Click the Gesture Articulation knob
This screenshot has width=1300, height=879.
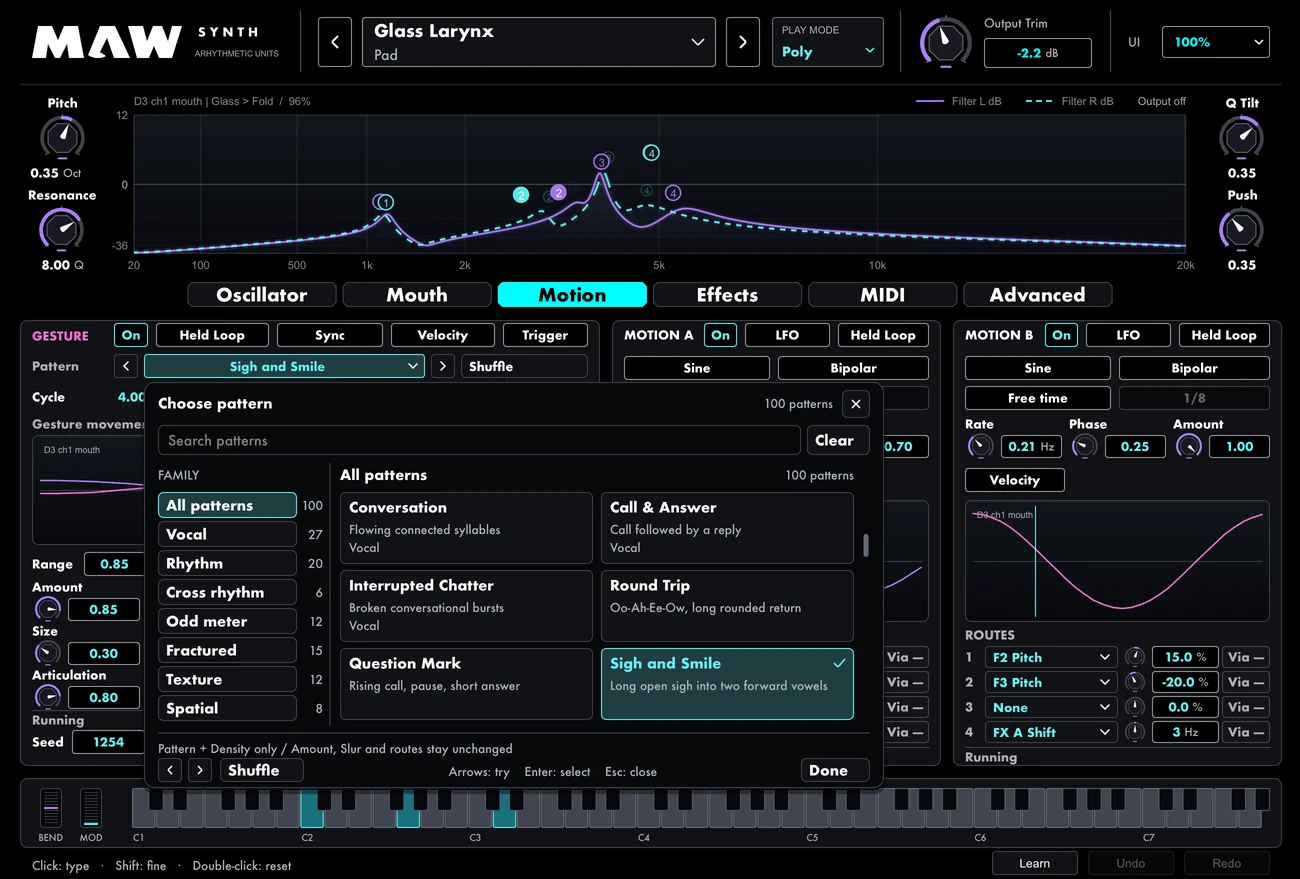(x=47, y=697)
